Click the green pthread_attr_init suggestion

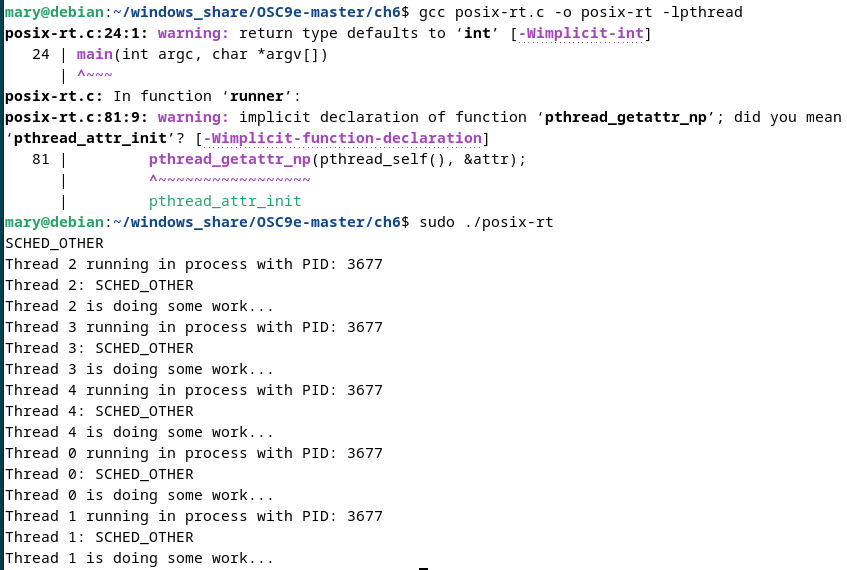[225, 202]
